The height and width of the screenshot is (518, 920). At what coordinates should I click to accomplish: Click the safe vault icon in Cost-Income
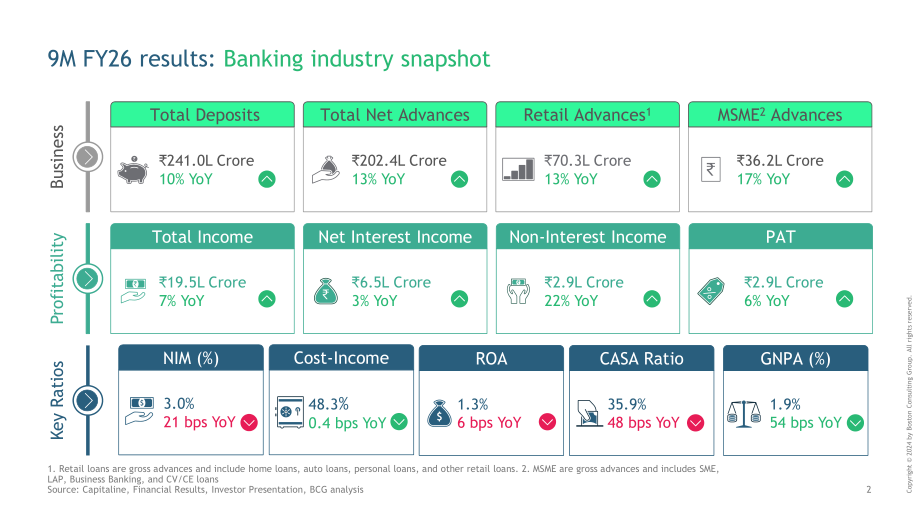point(290,412)
